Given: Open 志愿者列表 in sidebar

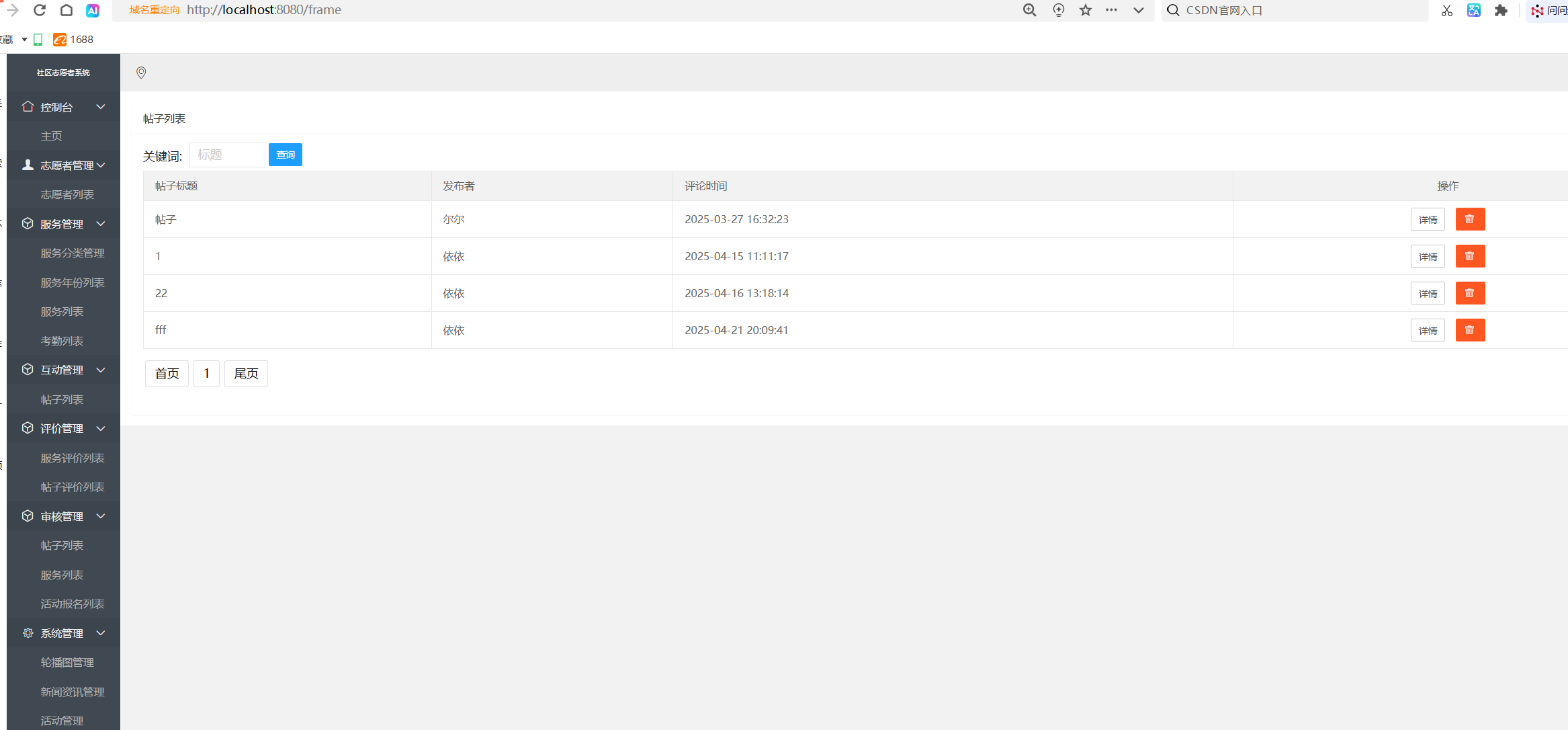Looking at the screenshot, I should 67,194.
